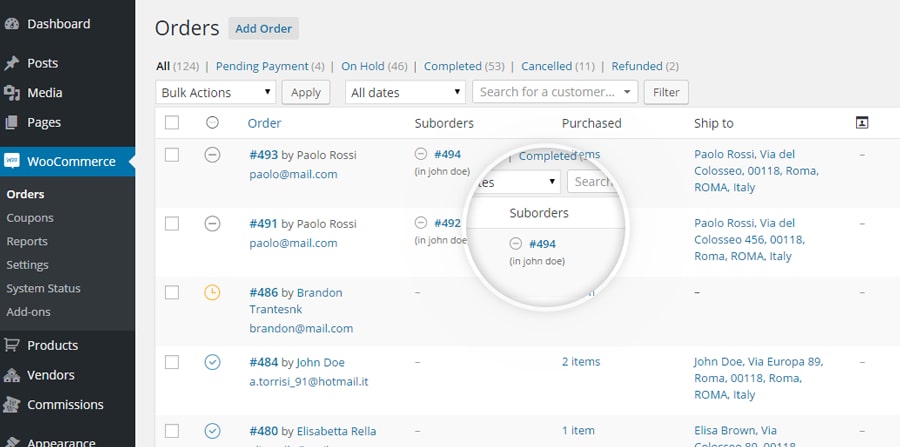Image resolution: width=900 pixels, height=447 pixels.
Task: Filter by Pending Payment orders
Action: [x=262, y=67]
